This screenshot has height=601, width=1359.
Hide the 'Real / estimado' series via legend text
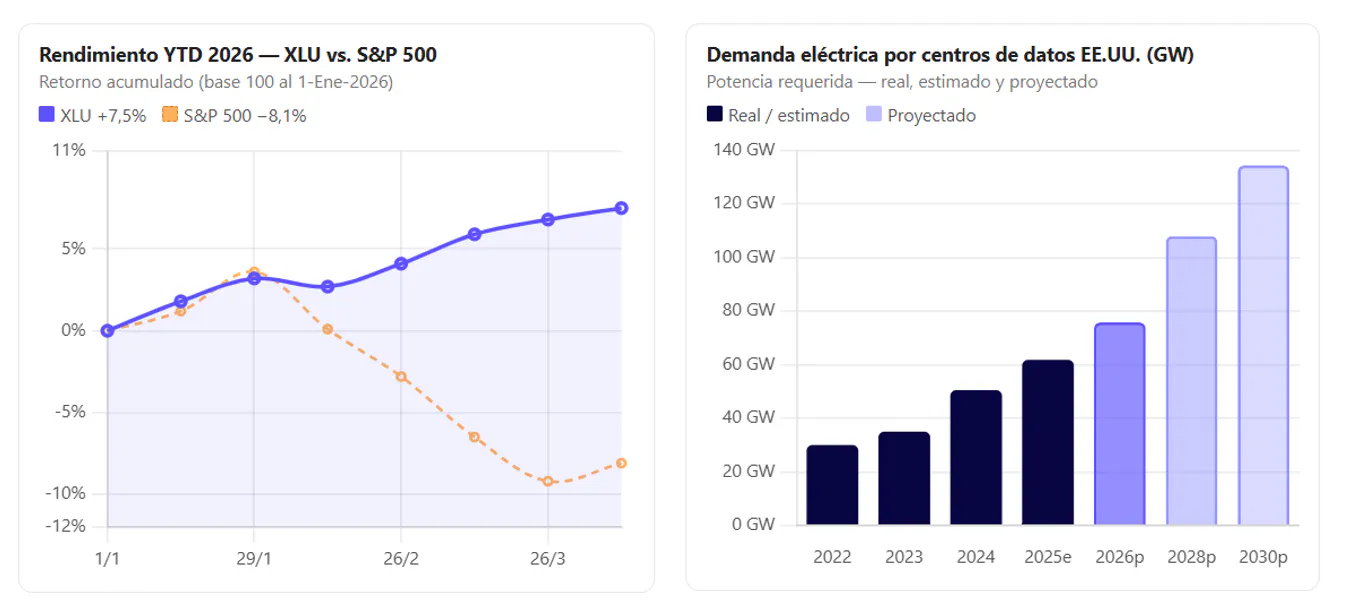(789, 115)
